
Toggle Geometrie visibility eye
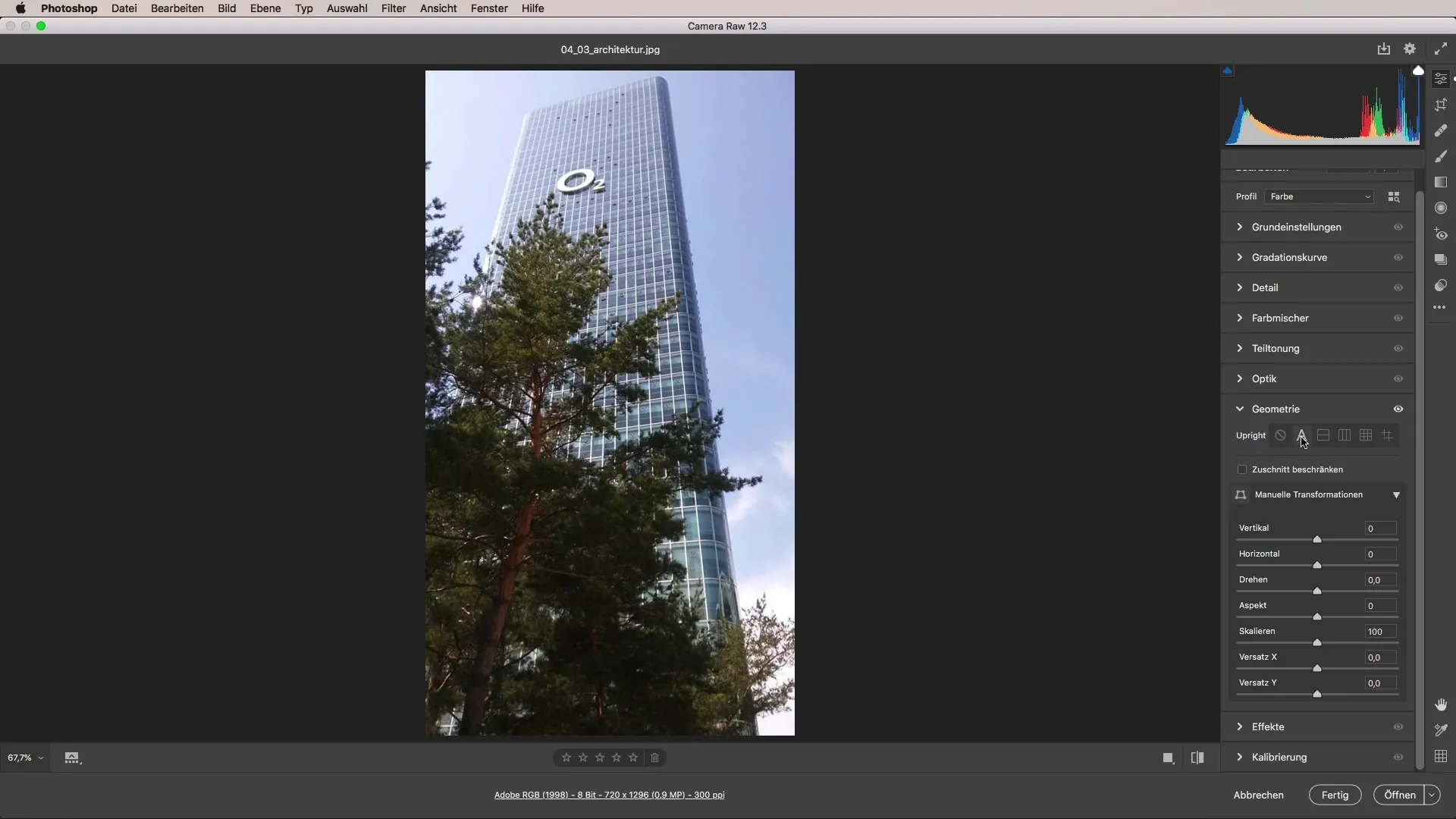pyautogui.click(x=1398, y=409)
